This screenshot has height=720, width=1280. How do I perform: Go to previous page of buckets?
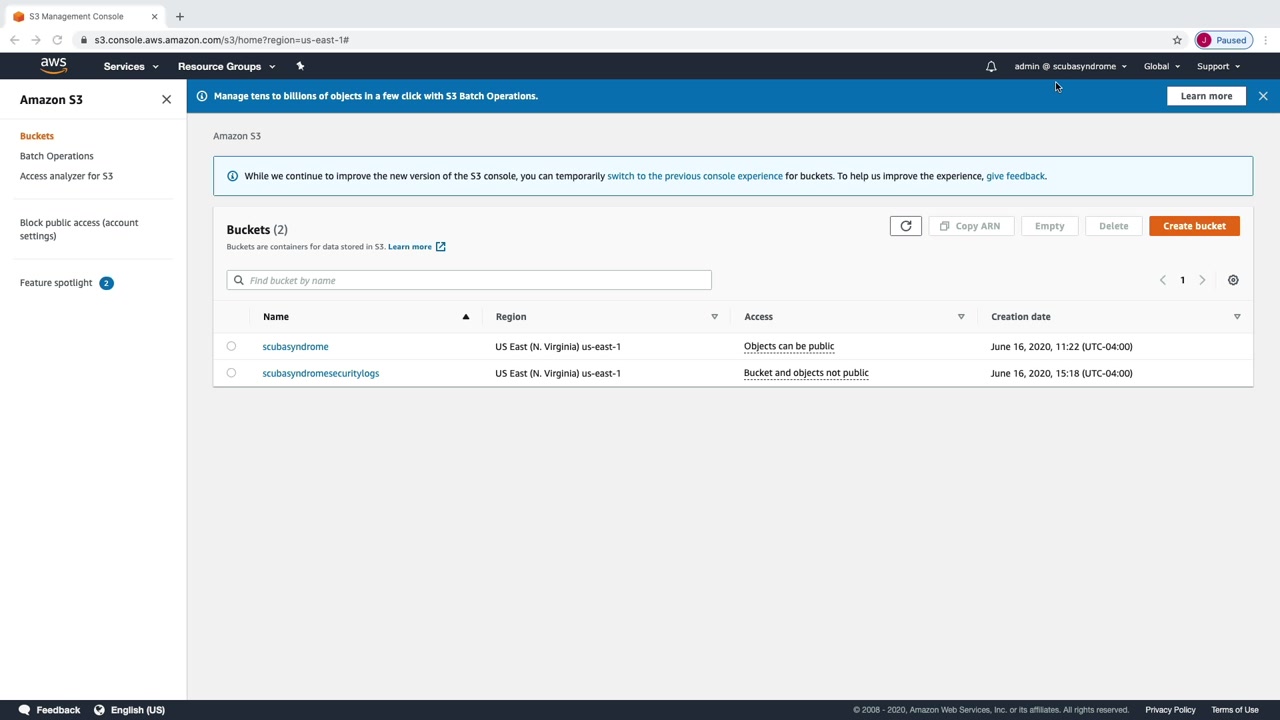tap(1162, 280)
